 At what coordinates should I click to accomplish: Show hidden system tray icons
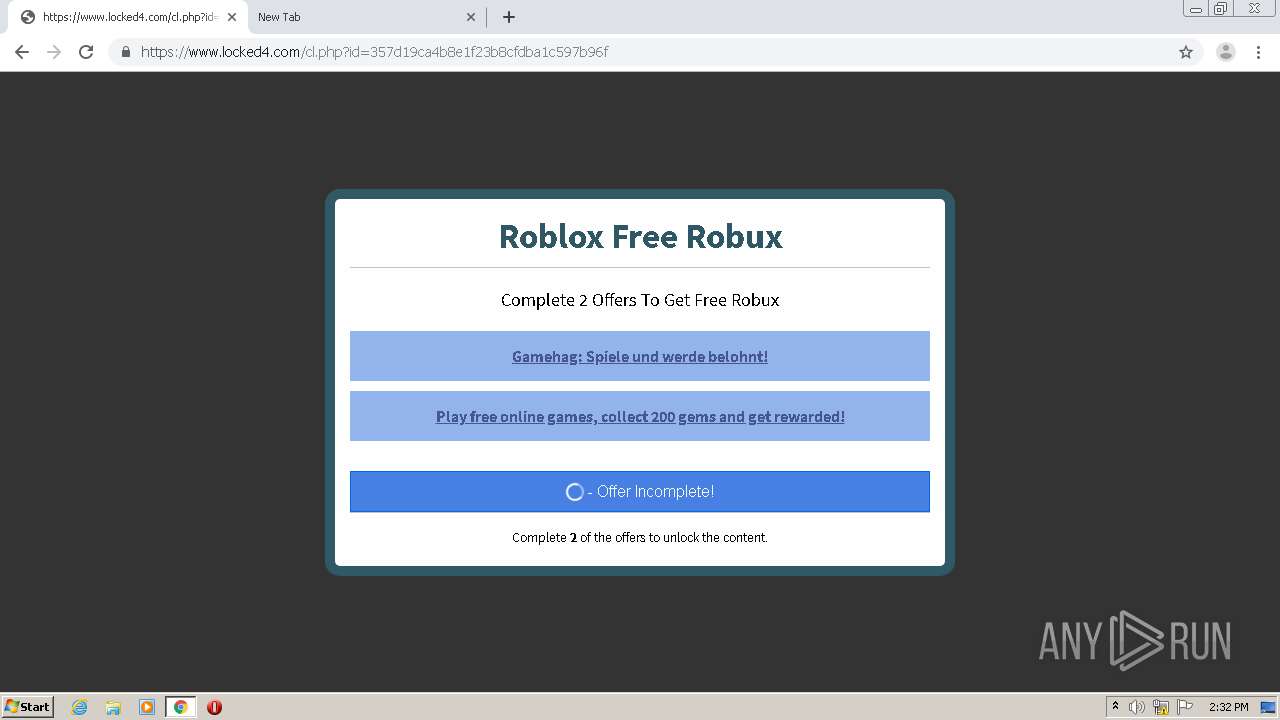coord(1116,707)
